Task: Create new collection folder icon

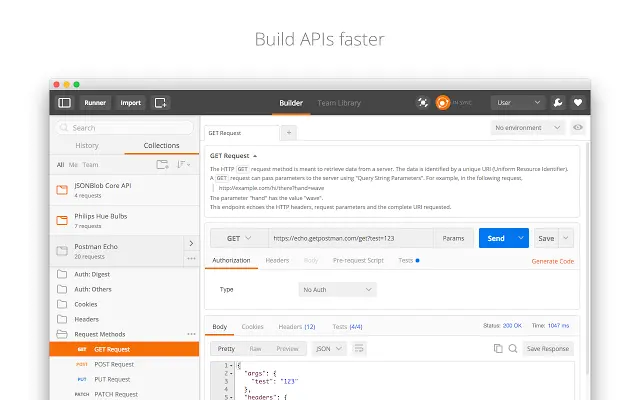Action: [x=162, y=164]
